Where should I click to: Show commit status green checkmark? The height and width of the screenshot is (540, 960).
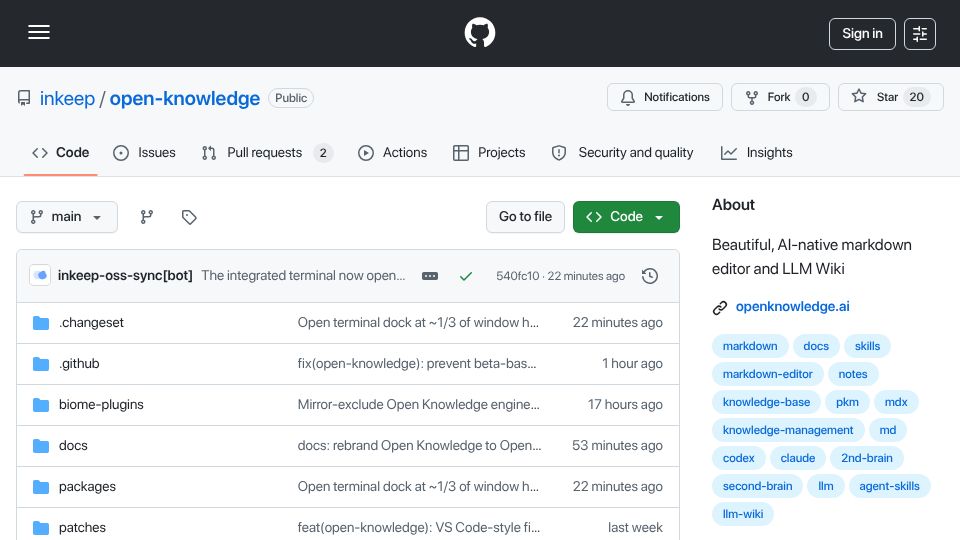point(466,276)
